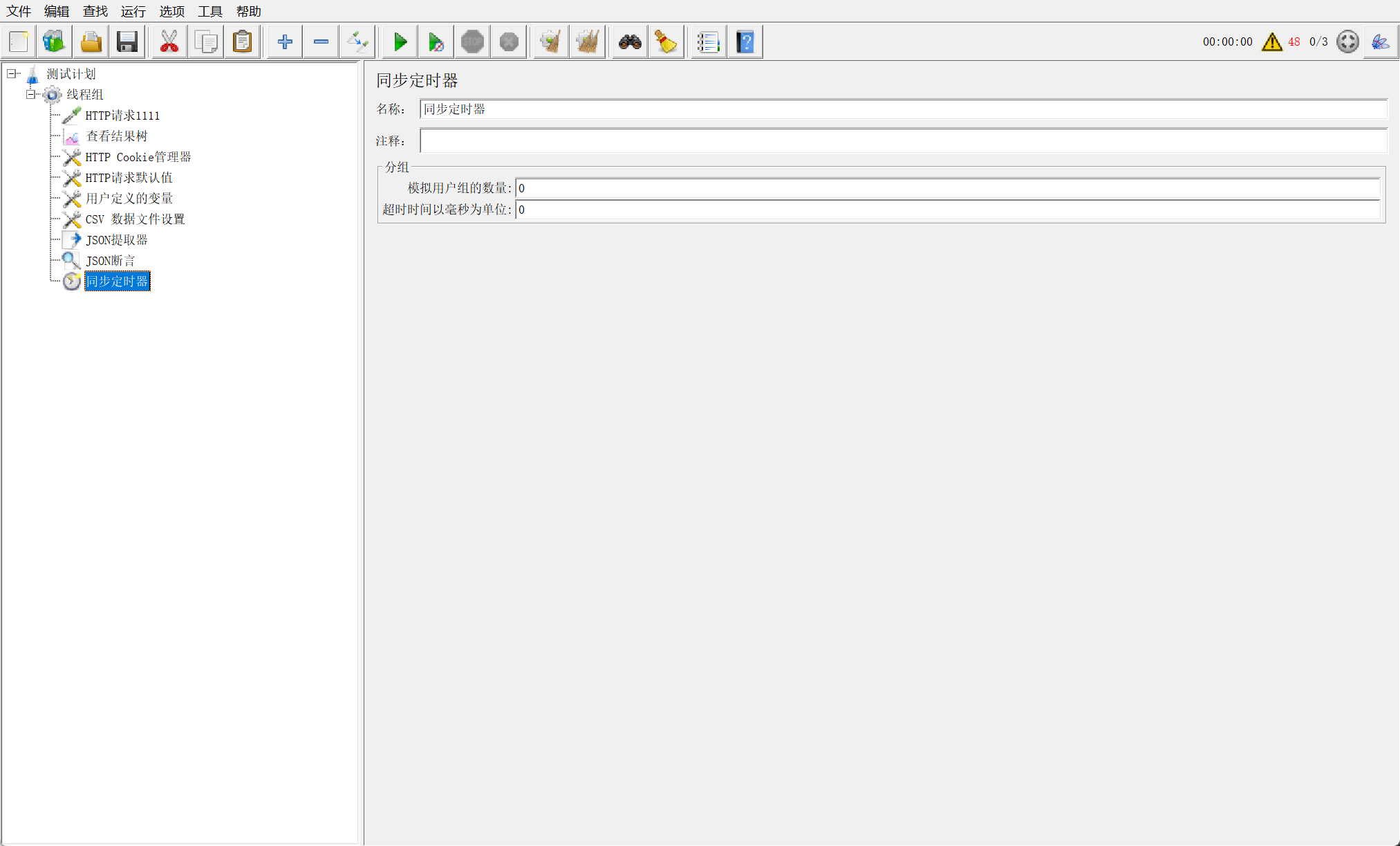
Task: Select JSON断言 tree item
Action: click(x=111, y=261)
